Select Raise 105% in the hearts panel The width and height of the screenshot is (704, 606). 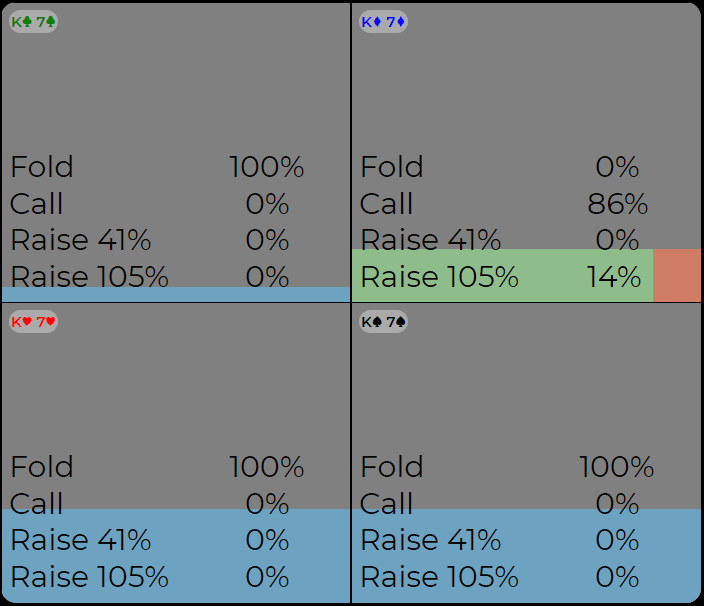[157, 577]
